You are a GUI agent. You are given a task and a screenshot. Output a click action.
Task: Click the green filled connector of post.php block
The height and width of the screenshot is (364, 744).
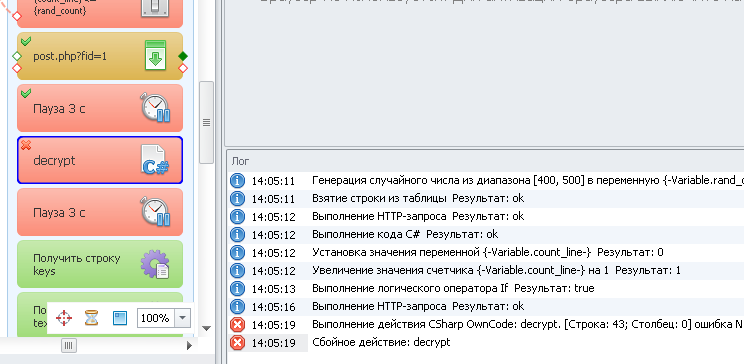pyautogui.click(x=183, y=56)
